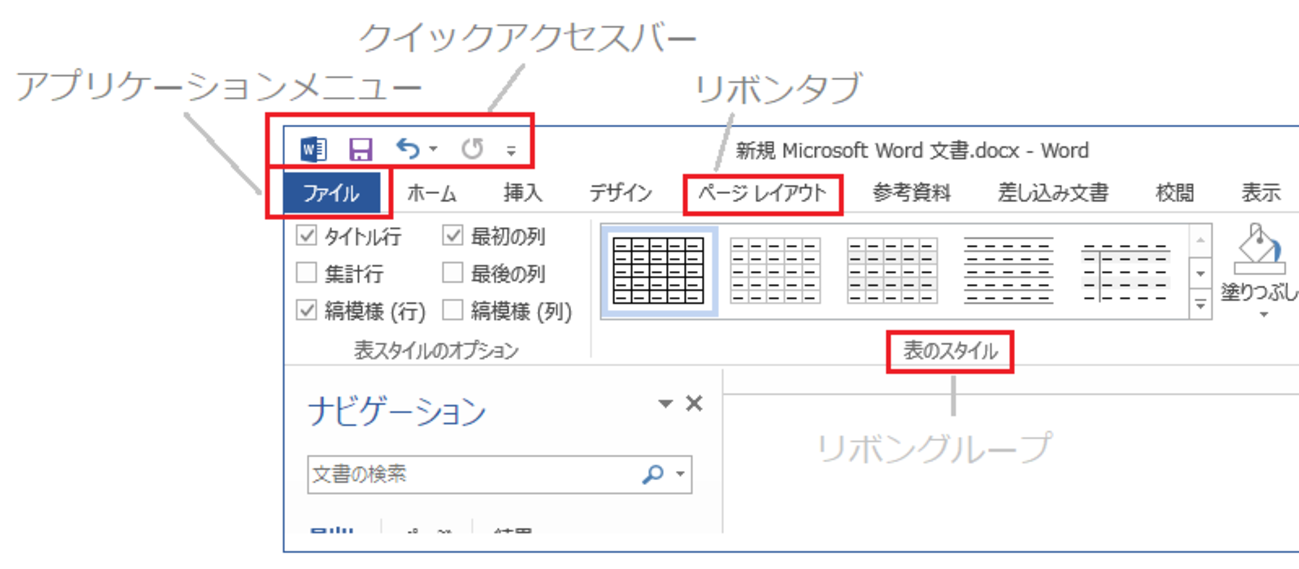Enable the 集計行 checkbox

point(308,273)
